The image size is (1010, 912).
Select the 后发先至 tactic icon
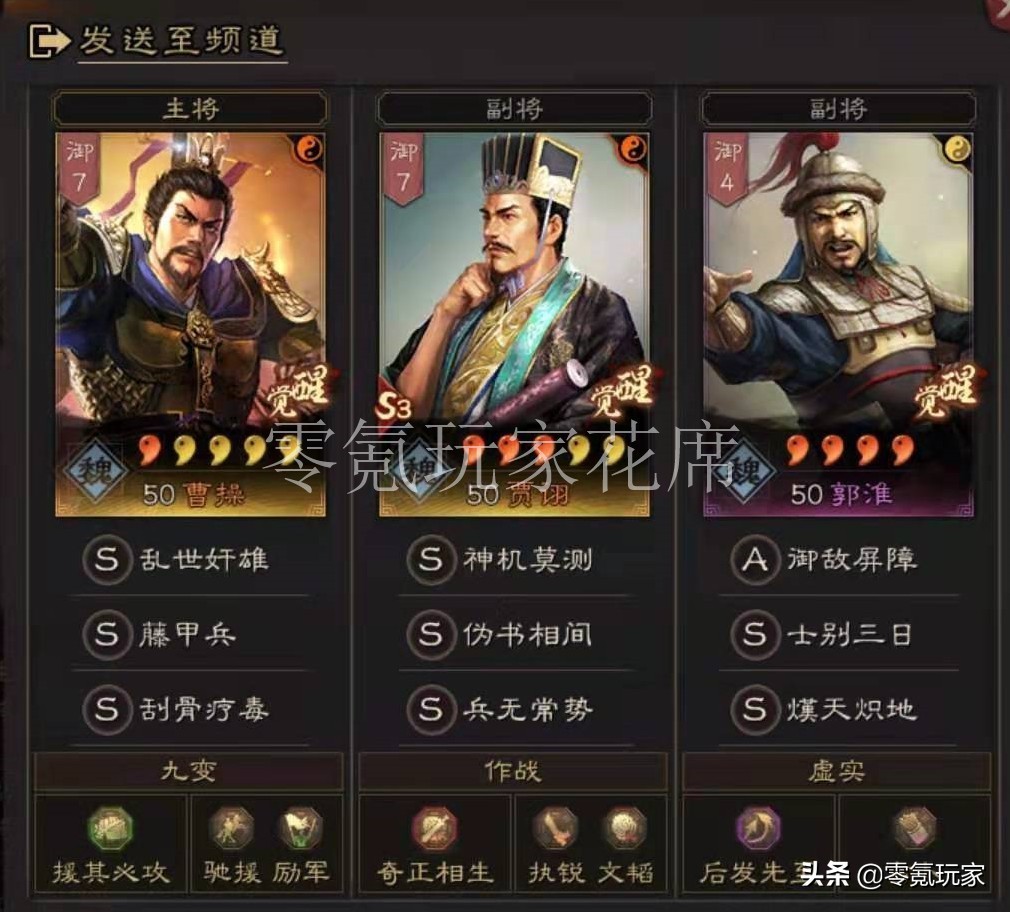click(758, 829)
